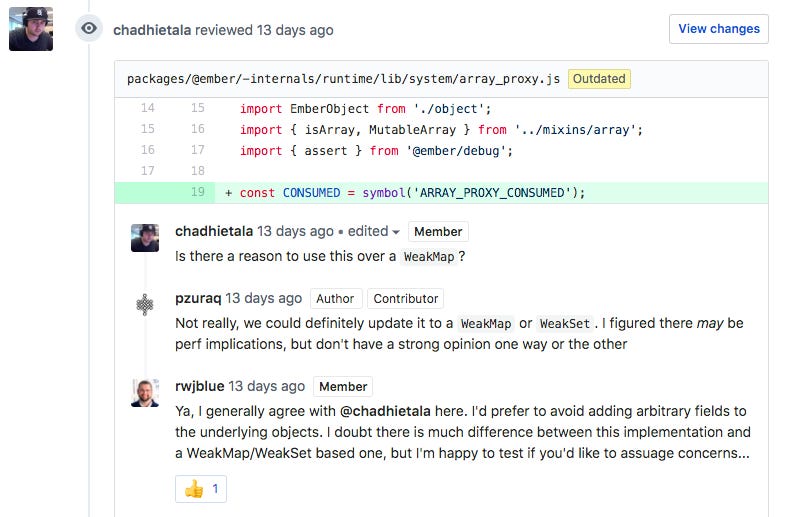Screen dimensions: 799x517
Task: Click the Contributor badge
Action: coord(406,298)
